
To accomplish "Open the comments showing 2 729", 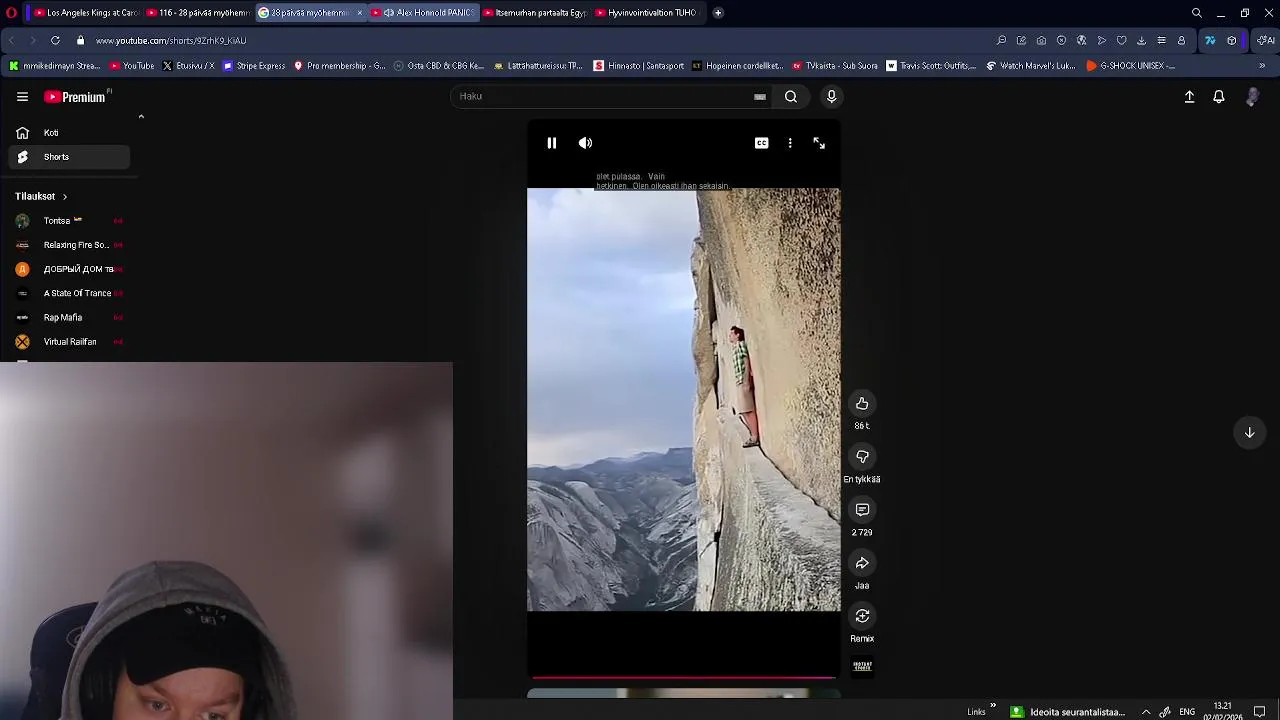I will coord(862,510).
